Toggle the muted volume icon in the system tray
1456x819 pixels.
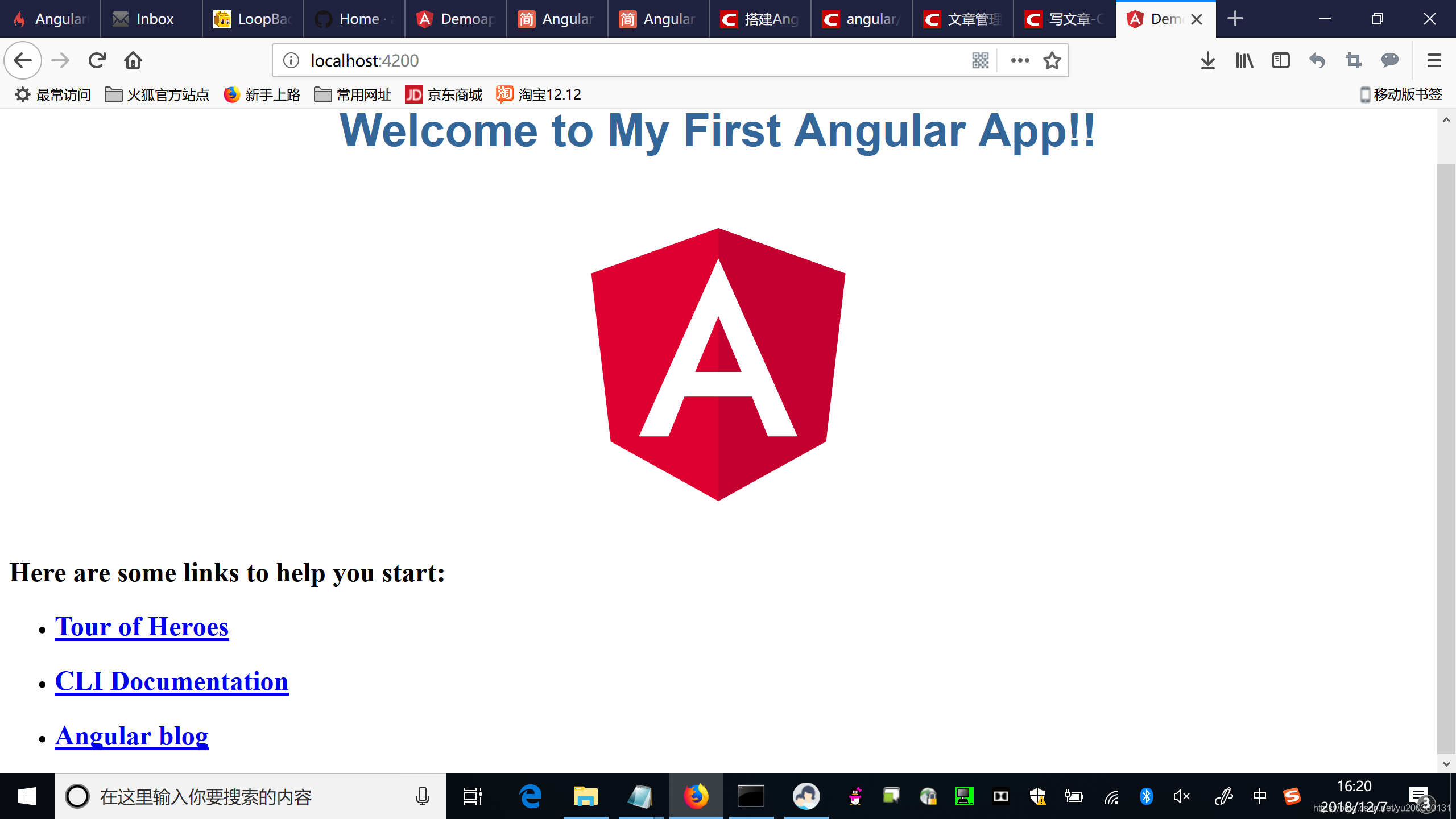point(1181,796)
